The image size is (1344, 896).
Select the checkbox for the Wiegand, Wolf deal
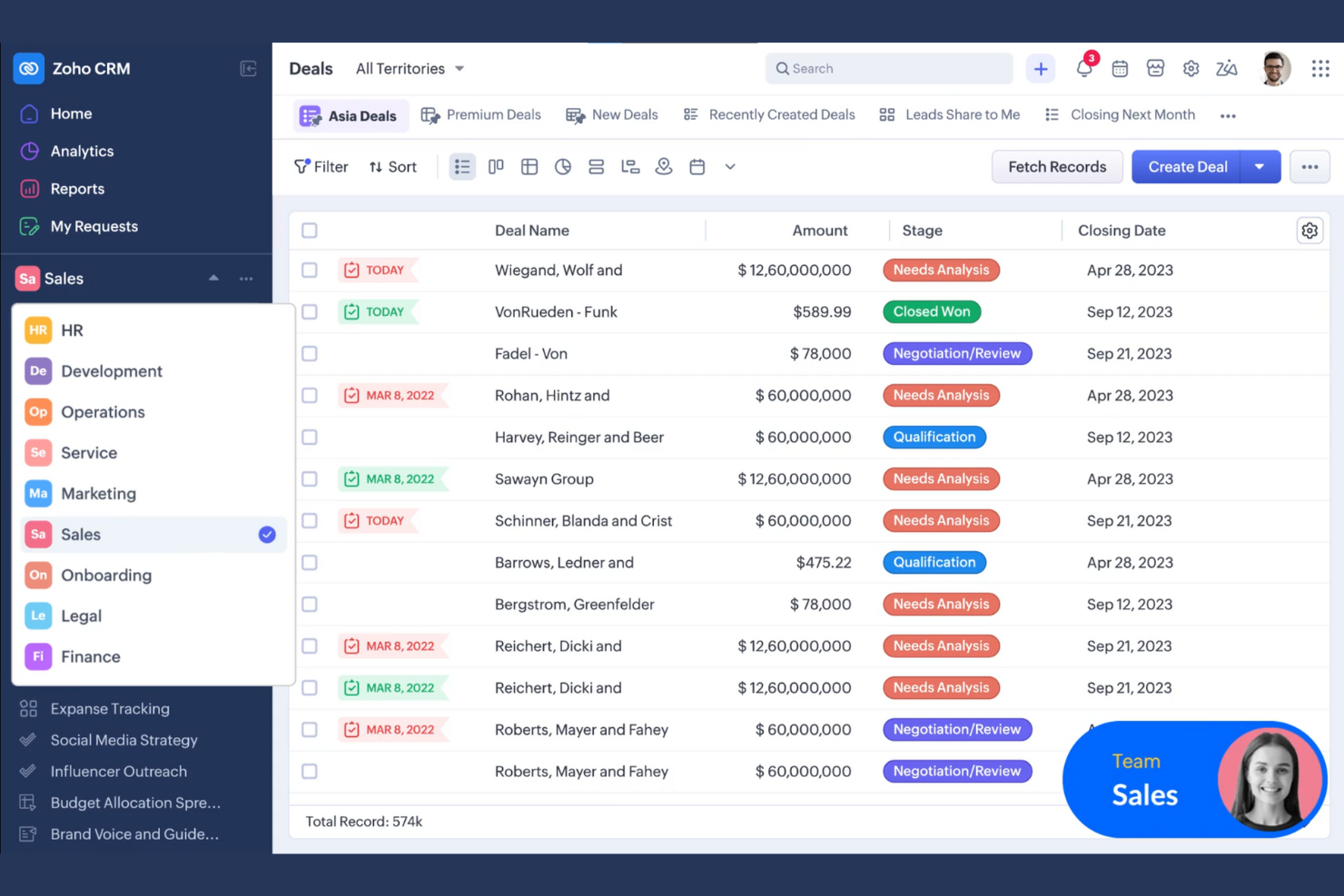(309, 270)
